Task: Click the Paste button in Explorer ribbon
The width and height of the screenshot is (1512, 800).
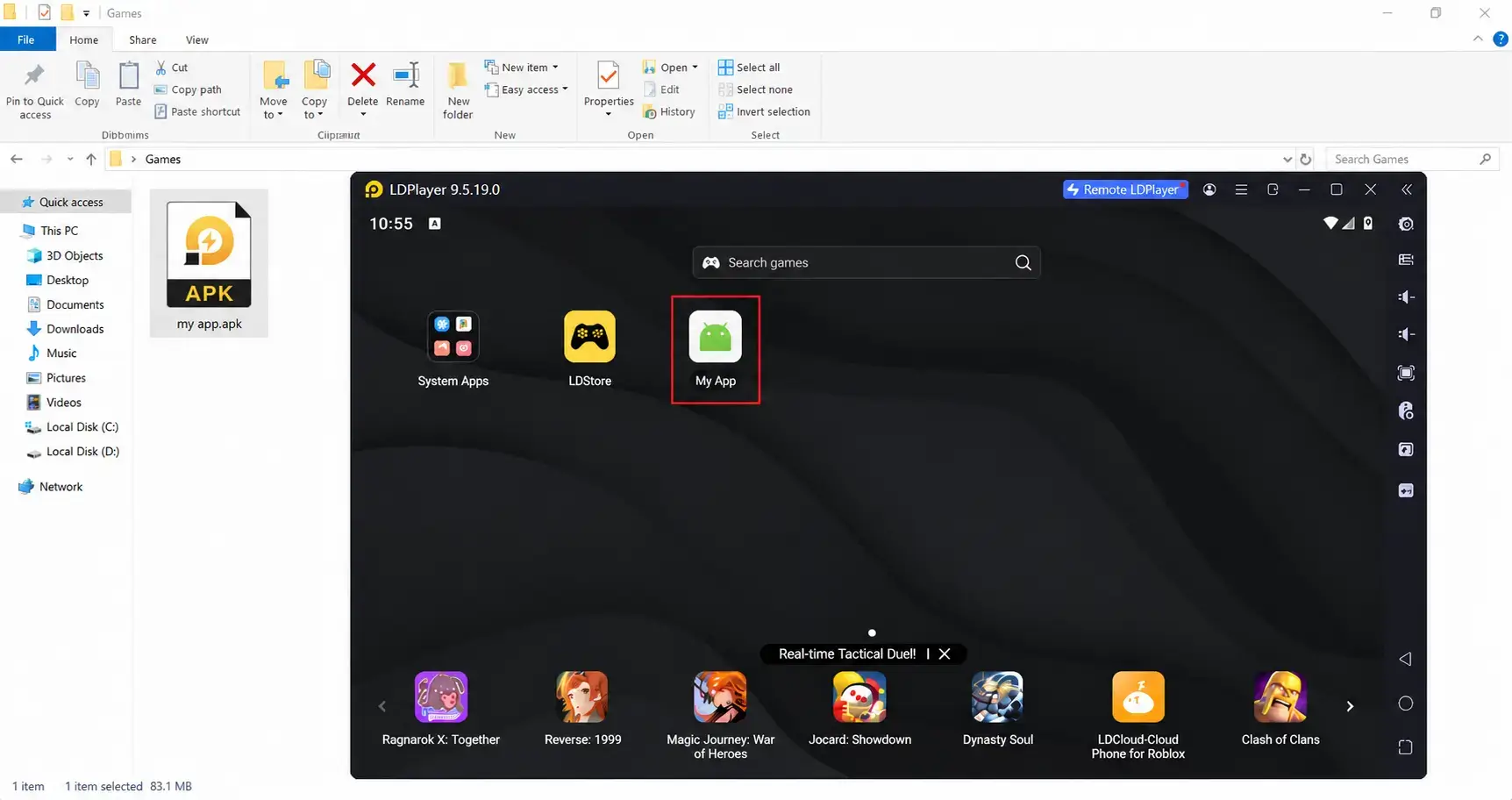Action: (x=128, y=85)
